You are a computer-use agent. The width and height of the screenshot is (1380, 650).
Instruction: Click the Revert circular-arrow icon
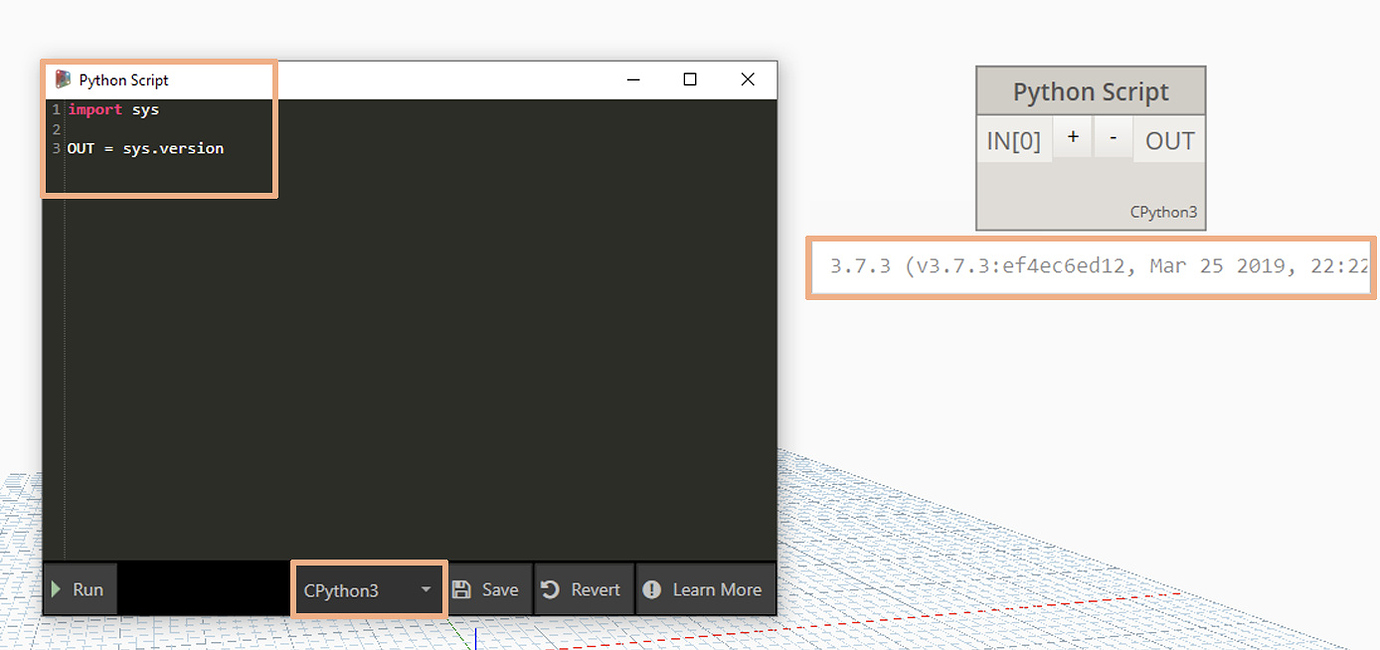coord(551,589)
